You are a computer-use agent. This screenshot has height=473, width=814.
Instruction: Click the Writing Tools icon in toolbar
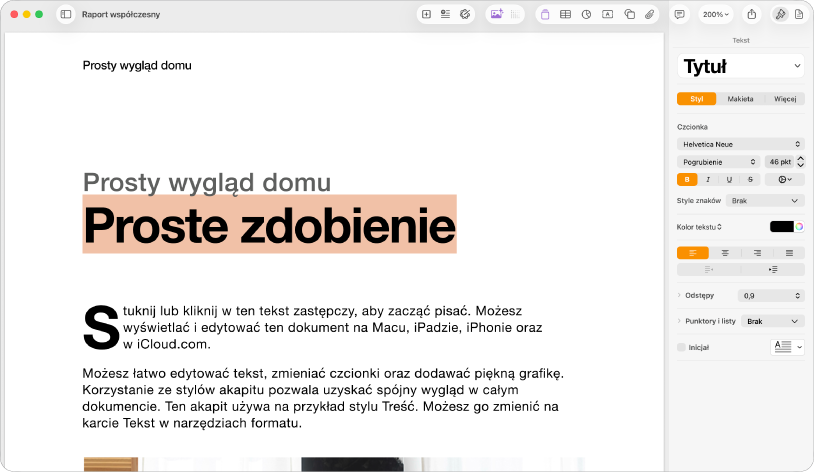tap(465, 15)
